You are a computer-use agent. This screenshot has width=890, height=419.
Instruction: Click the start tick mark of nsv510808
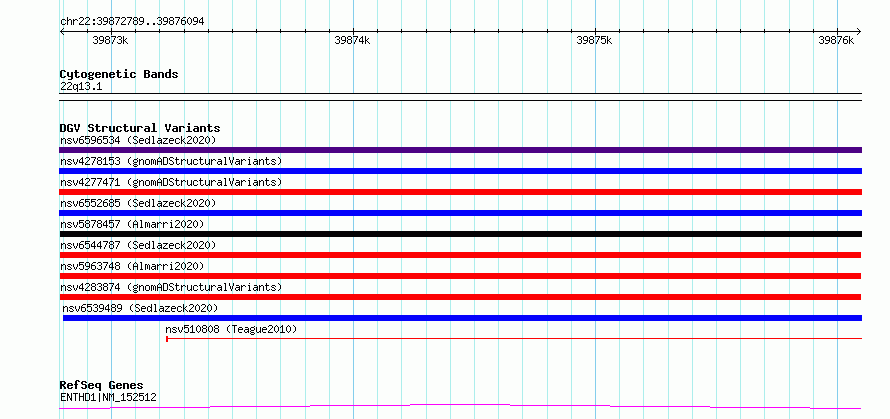coord(167,338)
